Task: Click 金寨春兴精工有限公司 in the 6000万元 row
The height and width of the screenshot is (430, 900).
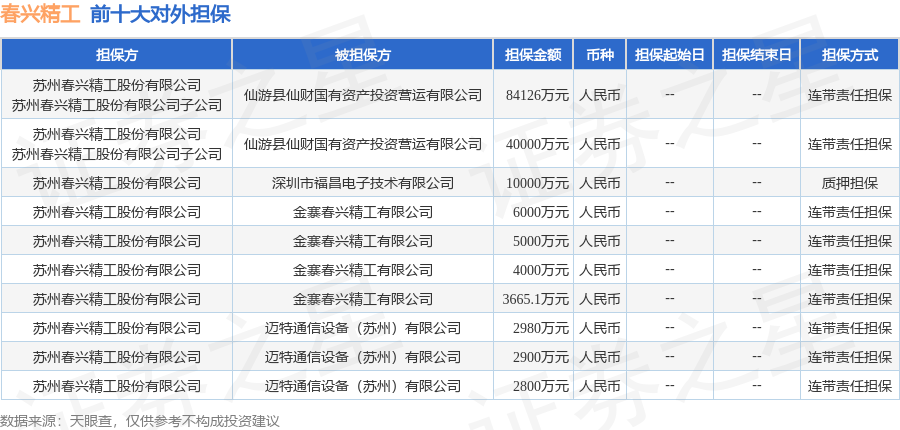Action: (363, 212)
